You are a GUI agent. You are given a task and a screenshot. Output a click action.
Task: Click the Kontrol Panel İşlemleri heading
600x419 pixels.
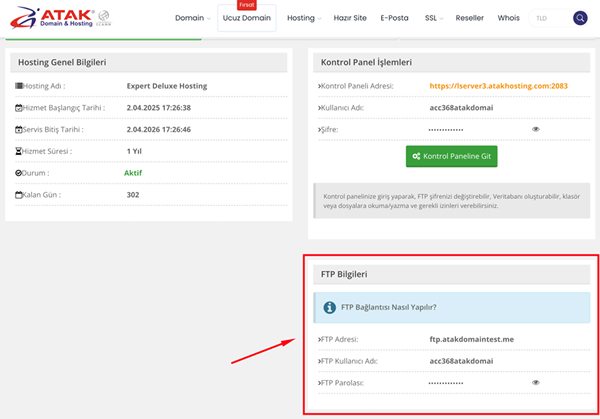tap(366, 62)
